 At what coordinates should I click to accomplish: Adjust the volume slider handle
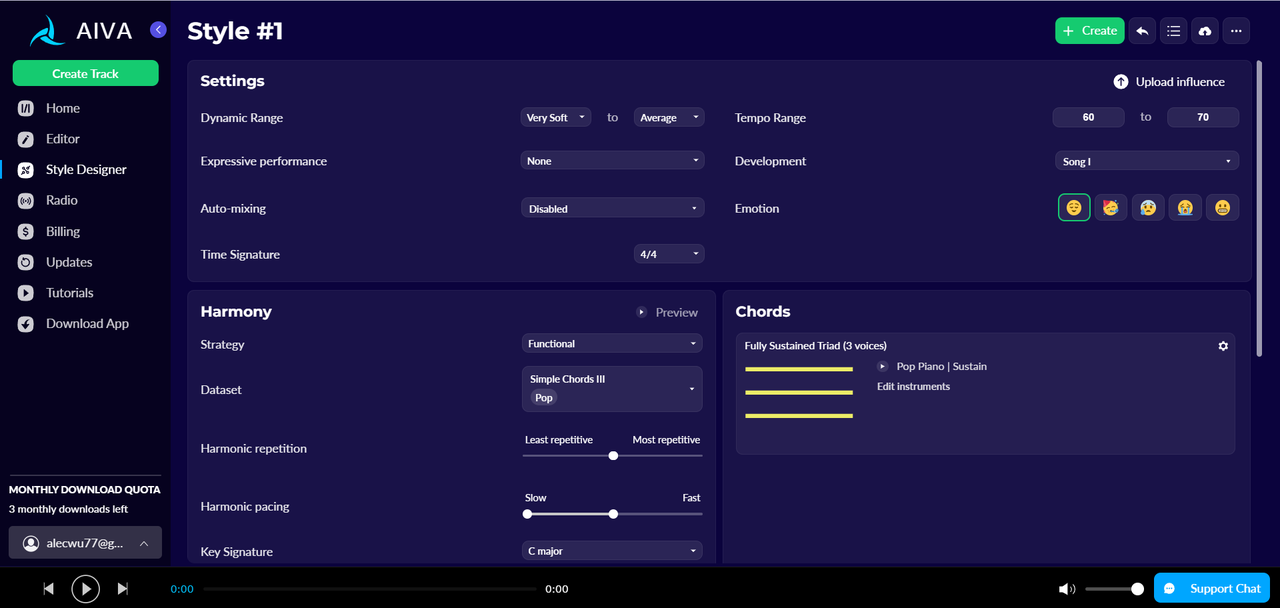click(1137, 589)
